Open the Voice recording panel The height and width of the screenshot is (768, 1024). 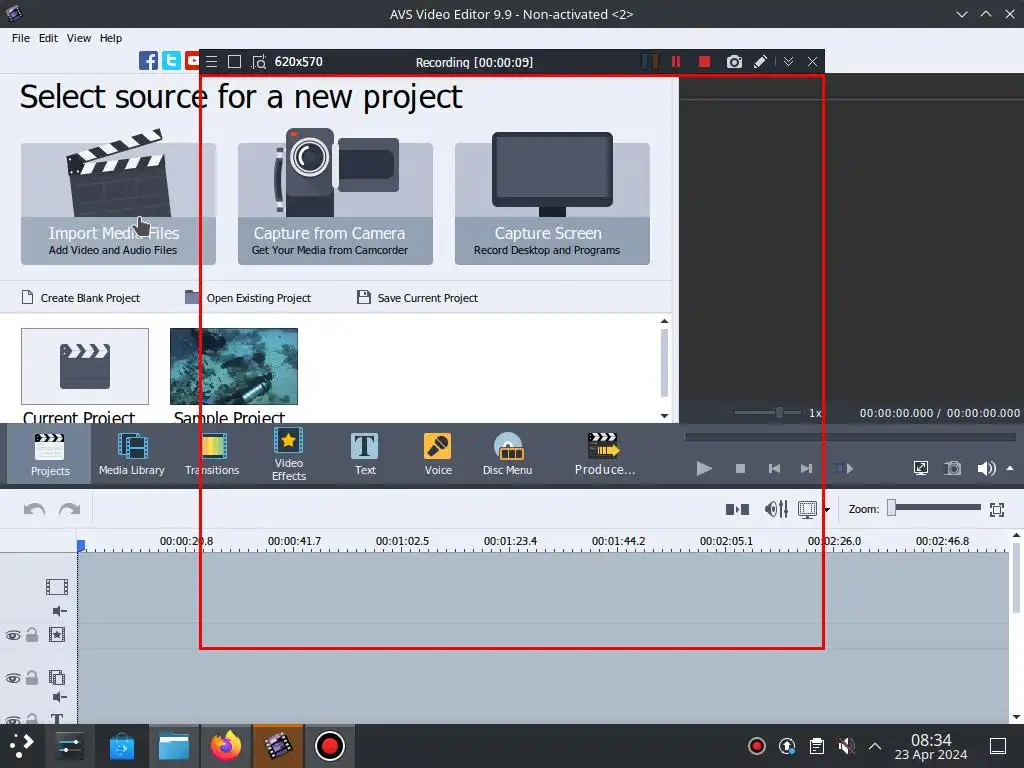coord(438,454)
